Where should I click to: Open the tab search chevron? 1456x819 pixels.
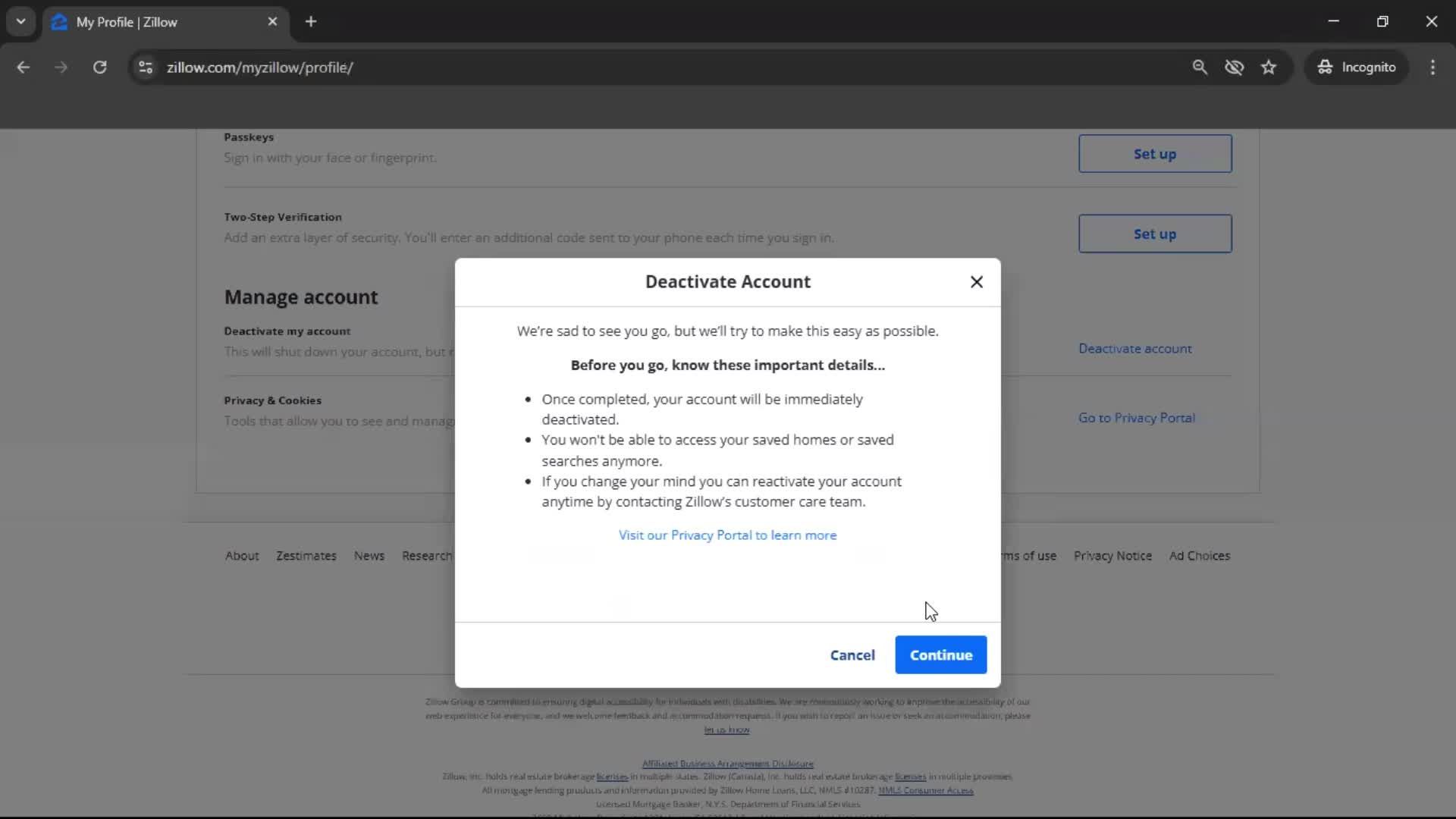[21, 21]
